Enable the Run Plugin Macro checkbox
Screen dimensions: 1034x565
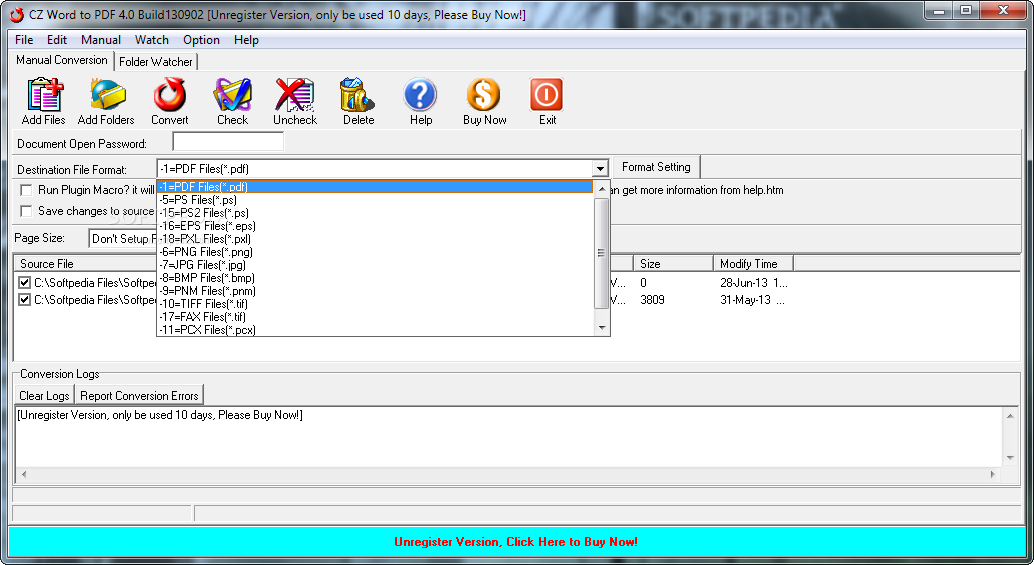pyautogui.click(x=26, y=191)
